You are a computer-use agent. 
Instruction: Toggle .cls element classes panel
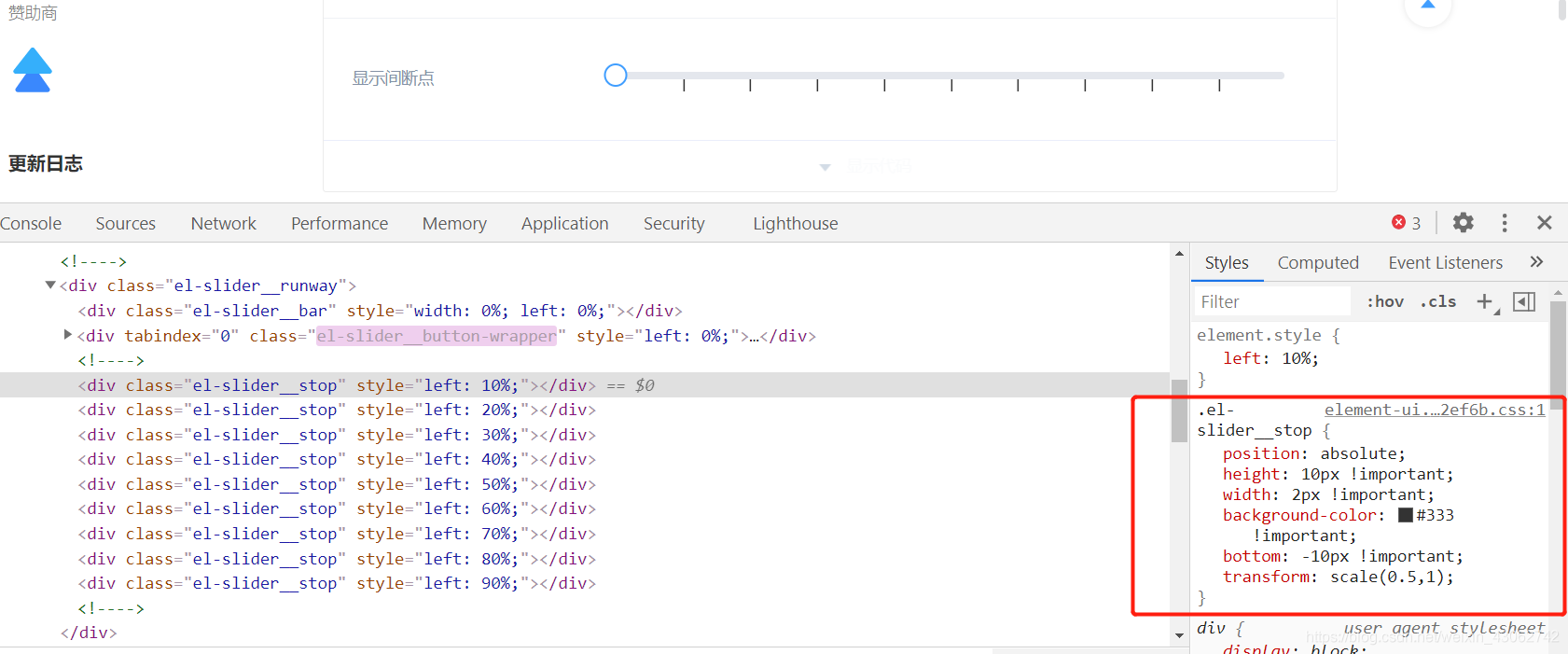(1437, 301)
